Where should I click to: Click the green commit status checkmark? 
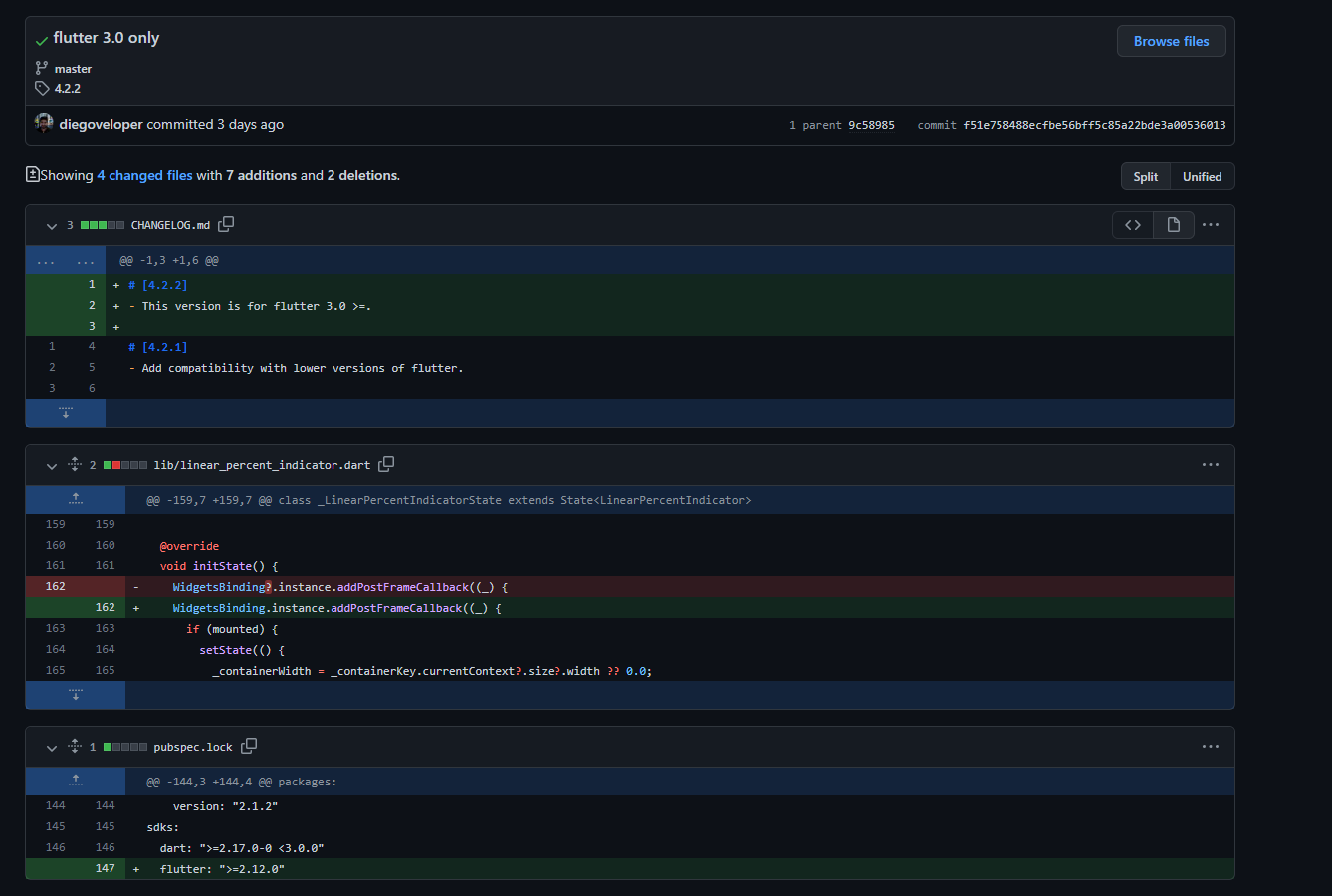click(x=42, y=41)
